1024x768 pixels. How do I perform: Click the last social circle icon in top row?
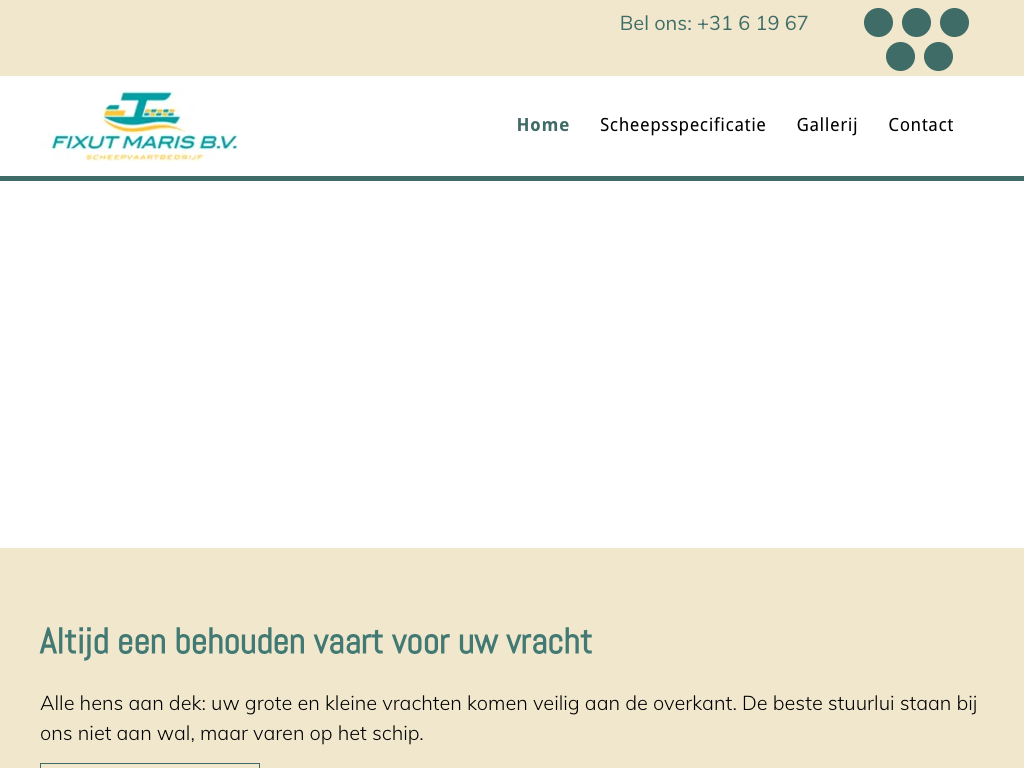pos(954,23)
